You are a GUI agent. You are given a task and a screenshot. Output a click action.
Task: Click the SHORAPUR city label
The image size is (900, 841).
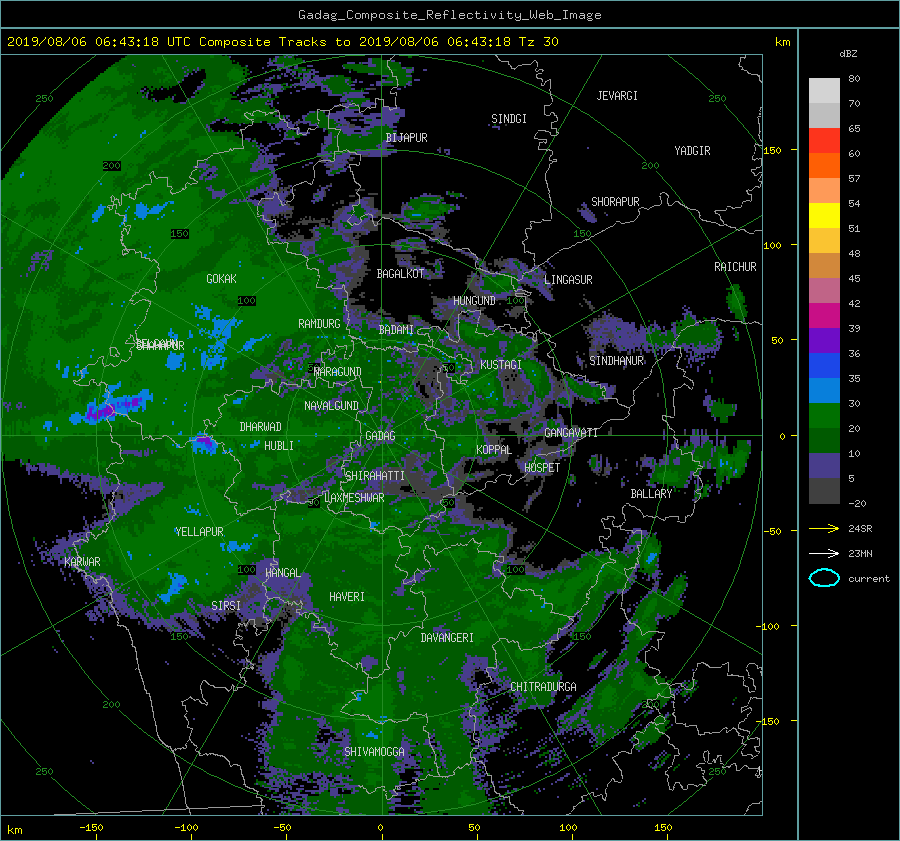[615, 202]
